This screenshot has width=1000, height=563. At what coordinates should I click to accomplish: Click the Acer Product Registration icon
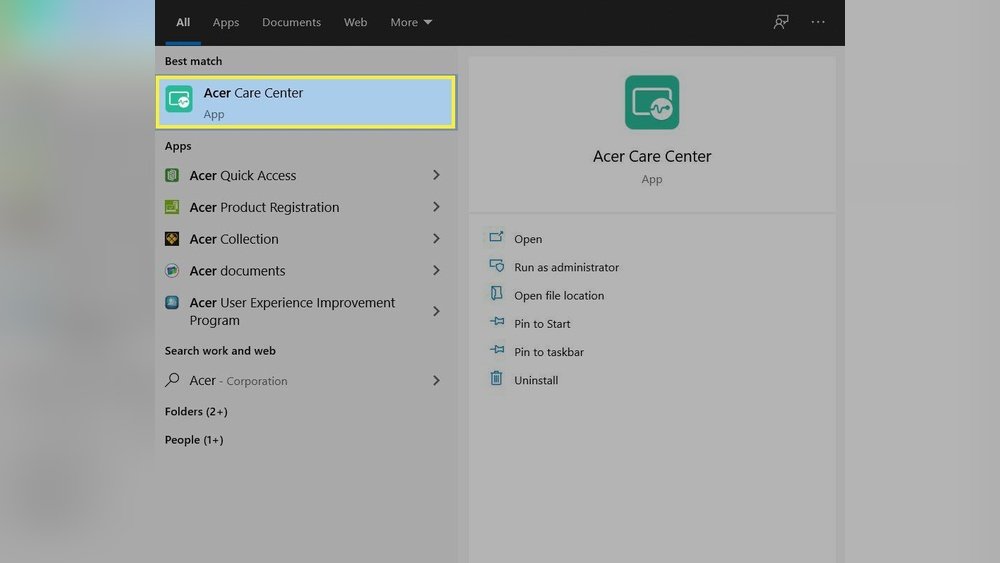tap(172, 208)
